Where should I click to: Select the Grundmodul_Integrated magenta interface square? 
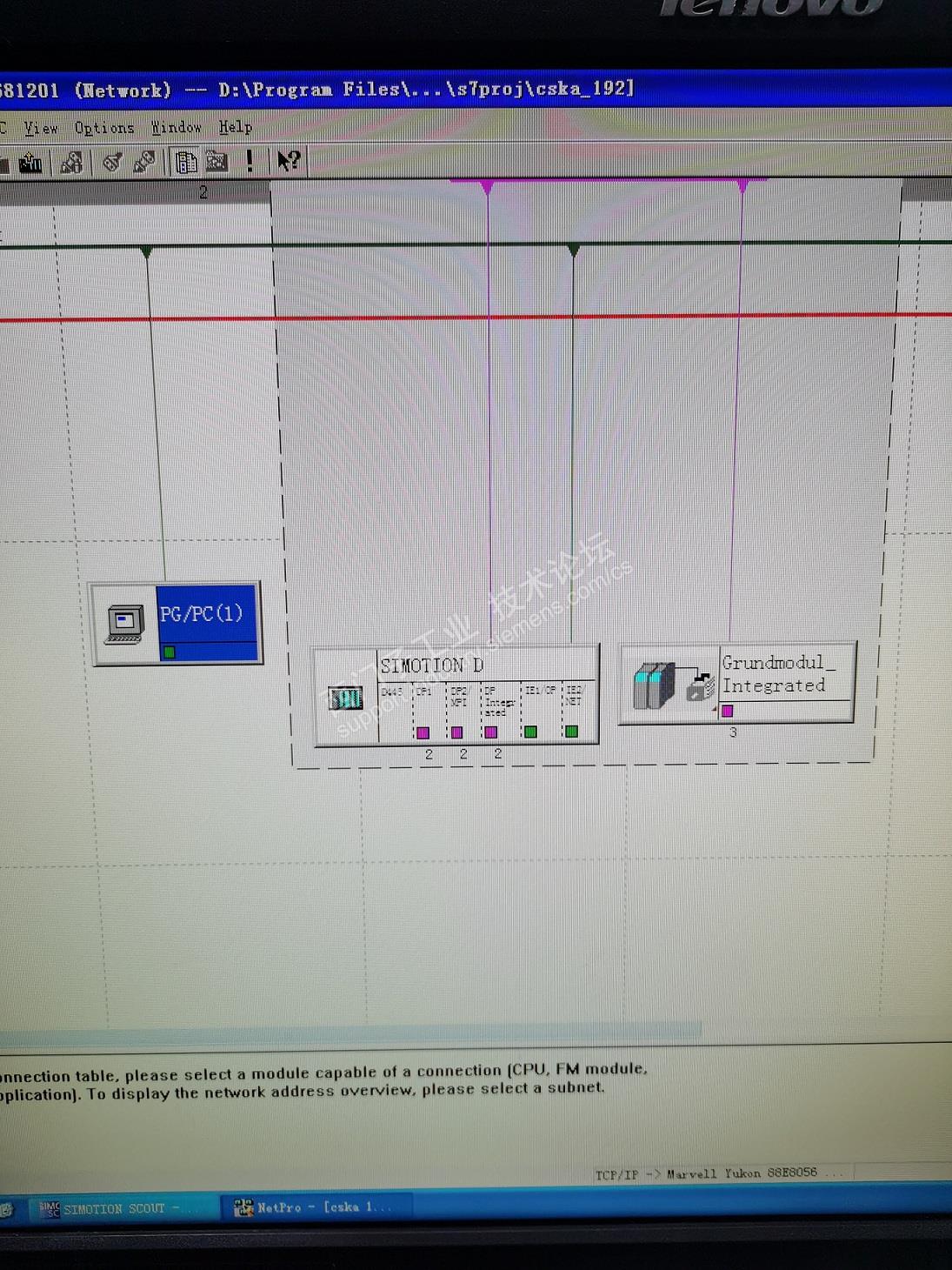728,711
